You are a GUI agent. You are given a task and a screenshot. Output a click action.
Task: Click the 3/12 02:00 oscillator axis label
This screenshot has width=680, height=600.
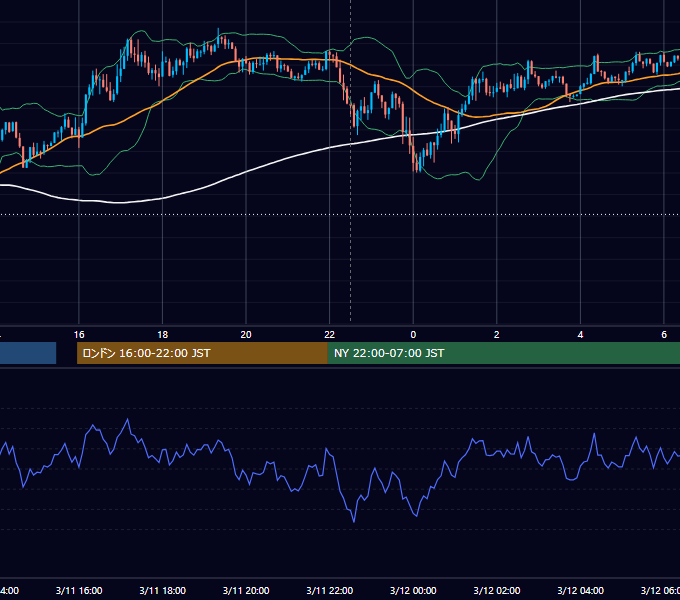point(497,590)
